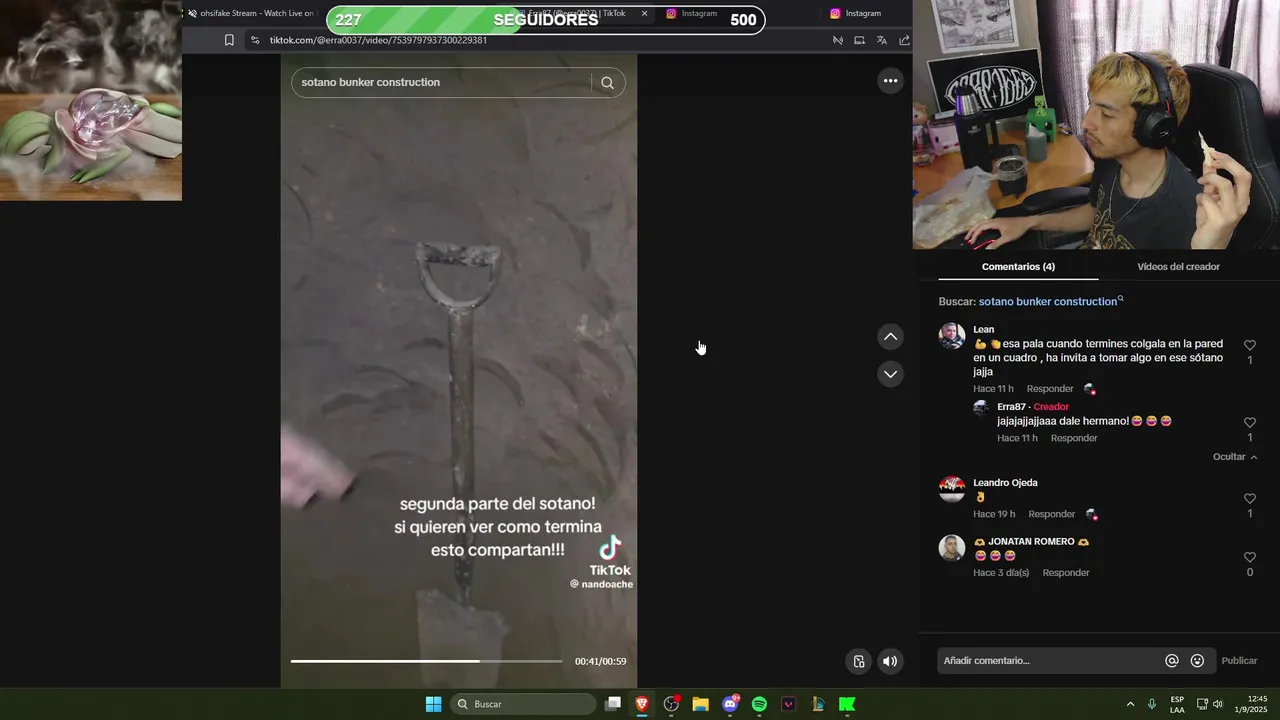Open the three-dot more options menu
The width and height of the screenshot is (1280, 720).
coord(890,81)
